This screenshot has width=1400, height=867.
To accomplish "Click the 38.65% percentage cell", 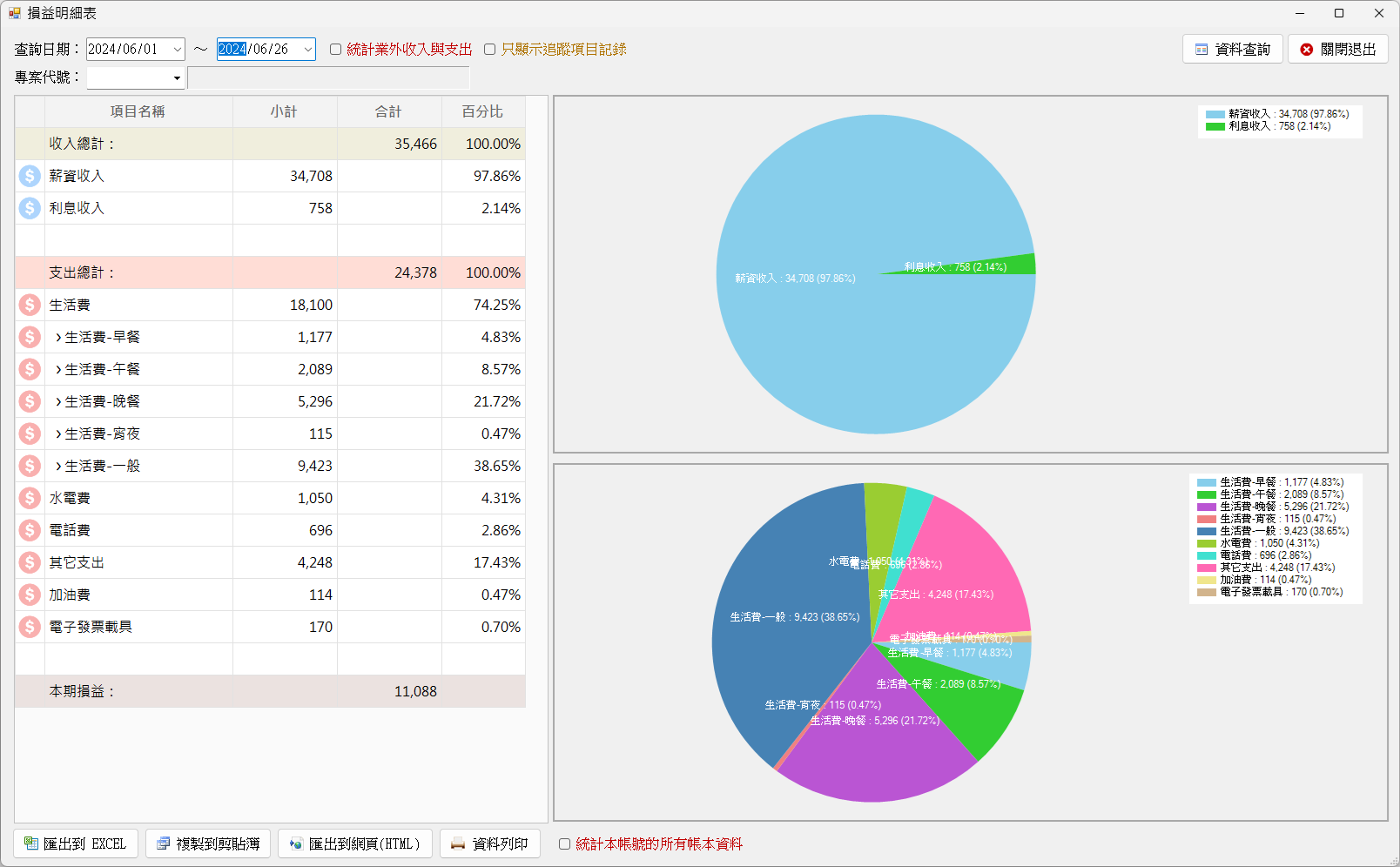I will click(483, 466).
